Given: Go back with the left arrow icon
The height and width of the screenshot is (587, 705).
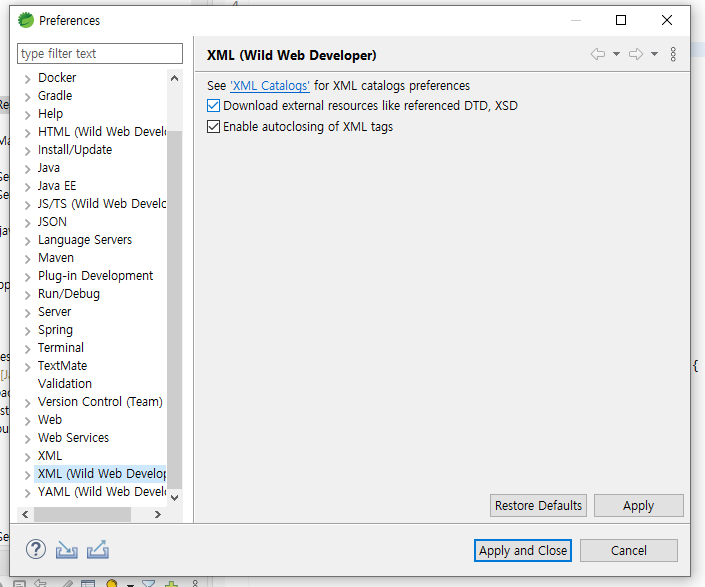Looking at the screenshot, I should tap(598, 54).
